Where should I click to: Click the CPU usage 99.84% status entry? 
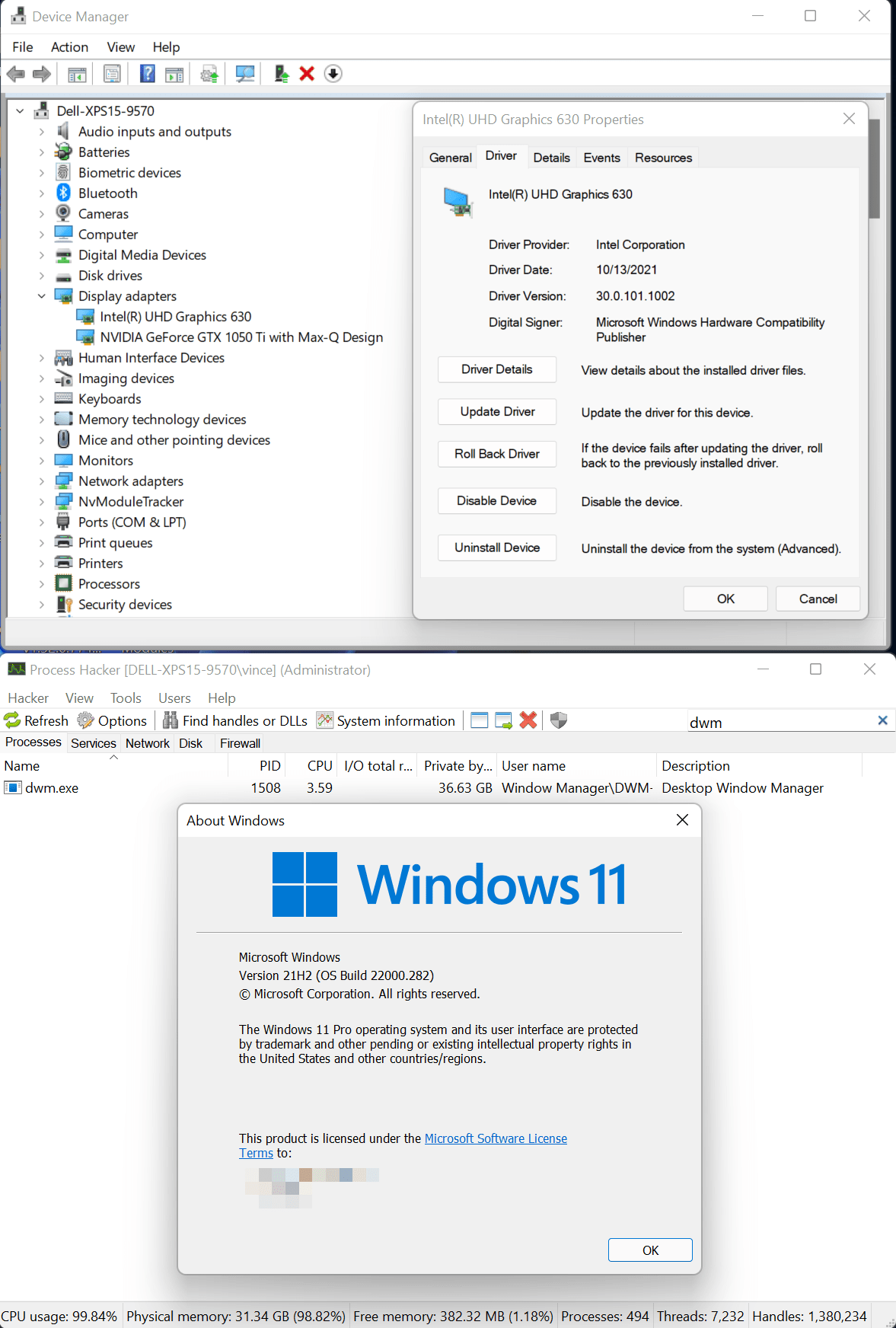point(59,1316)
